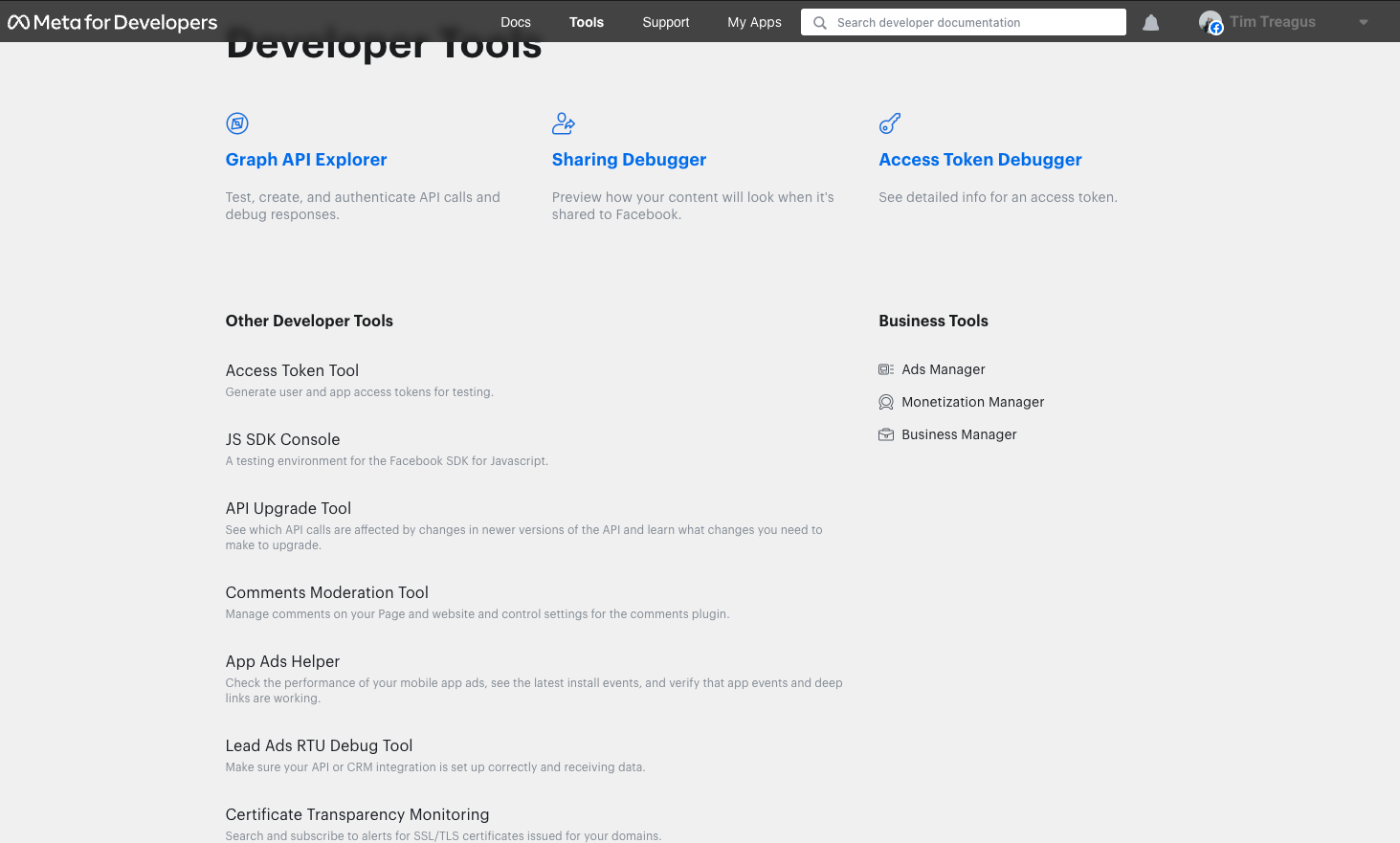Image resolution: width=1400 pixels, height=843 pixels.
Task: Click the Business Manager briefcase icon
Action: click(x=886, y=434)
